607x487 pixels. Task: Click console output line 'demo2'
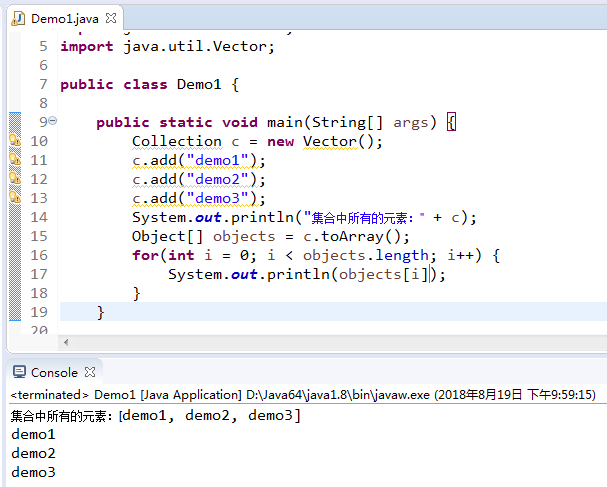[33, 453]
